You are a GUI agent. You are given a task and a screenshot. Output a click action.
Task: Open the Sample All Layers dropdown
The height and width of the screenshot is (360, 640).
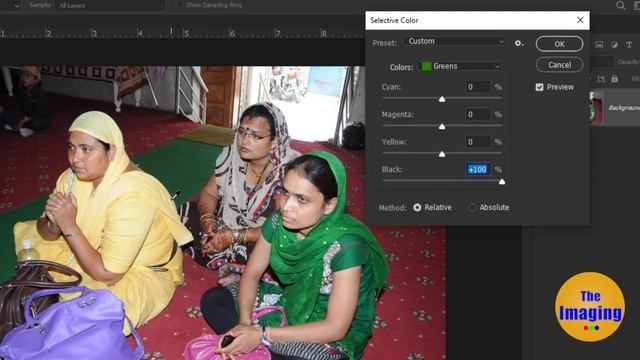click(110, 5)
